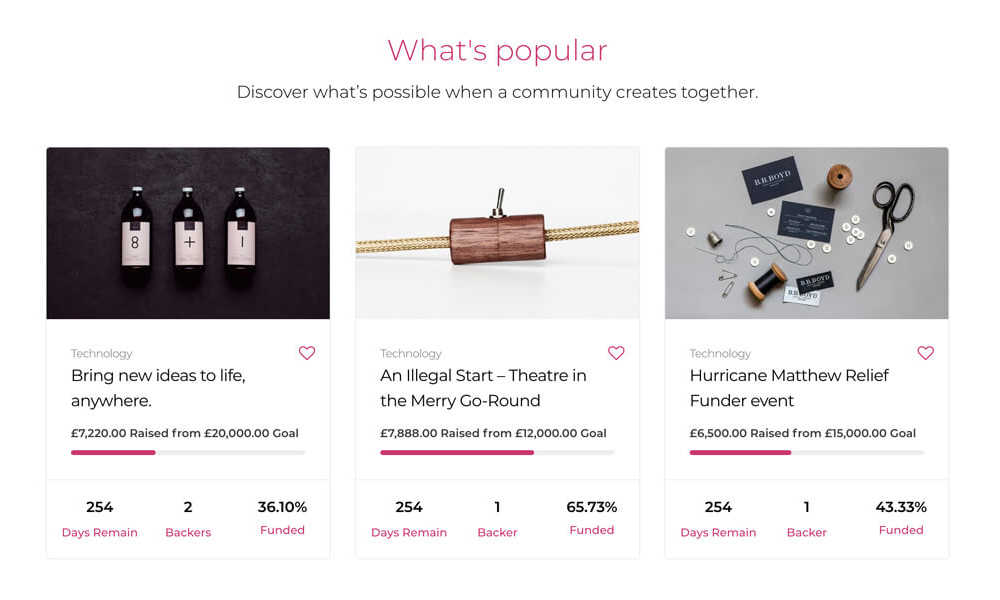Click the progress bar under £6,500.00 raised
The height and width of the screenshot is (600, 1000).
pyautogui.click(x=806, y=453)
